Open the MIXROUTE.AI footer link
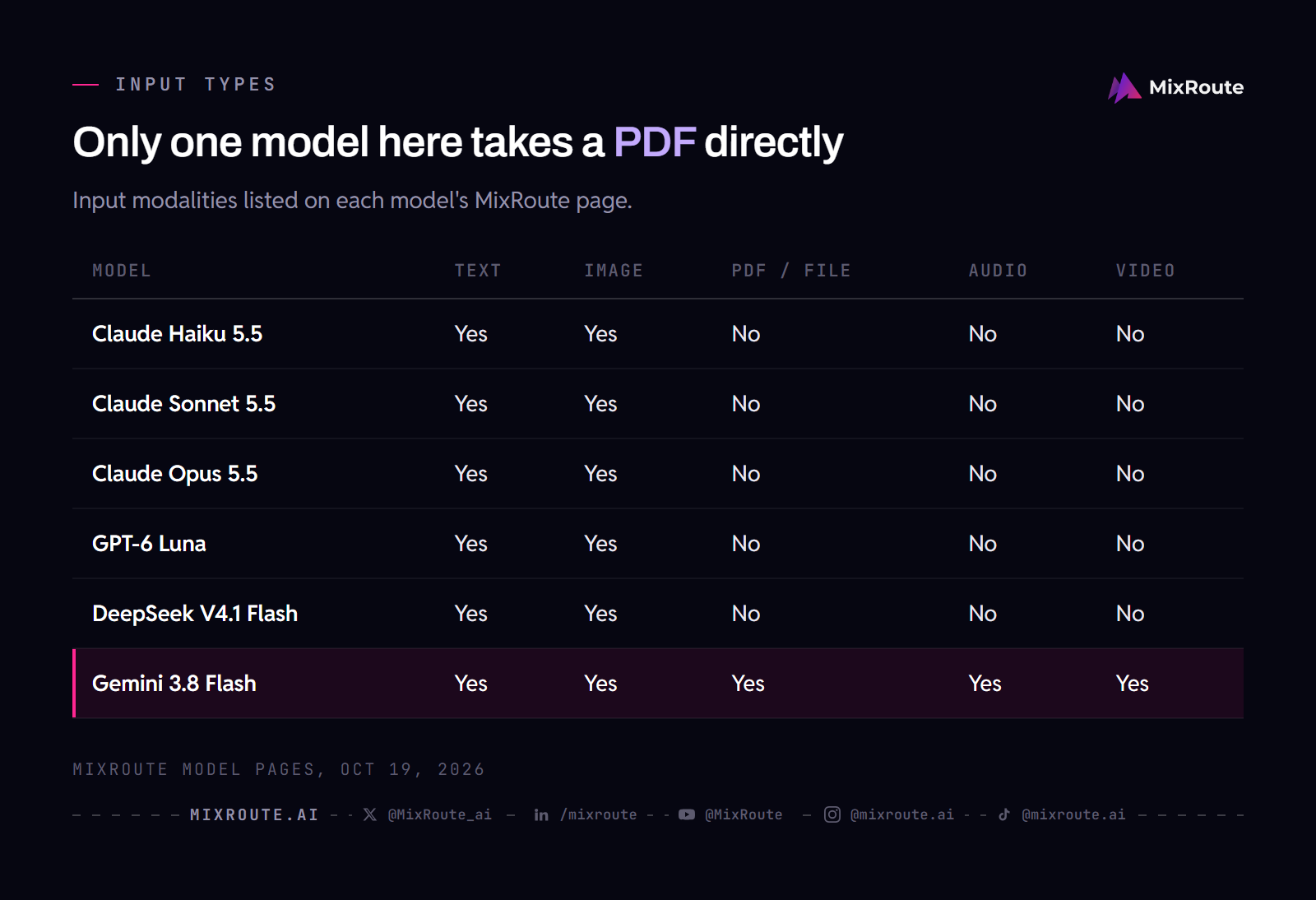Screen dimensions: 1316x900 tap(254, 814)
